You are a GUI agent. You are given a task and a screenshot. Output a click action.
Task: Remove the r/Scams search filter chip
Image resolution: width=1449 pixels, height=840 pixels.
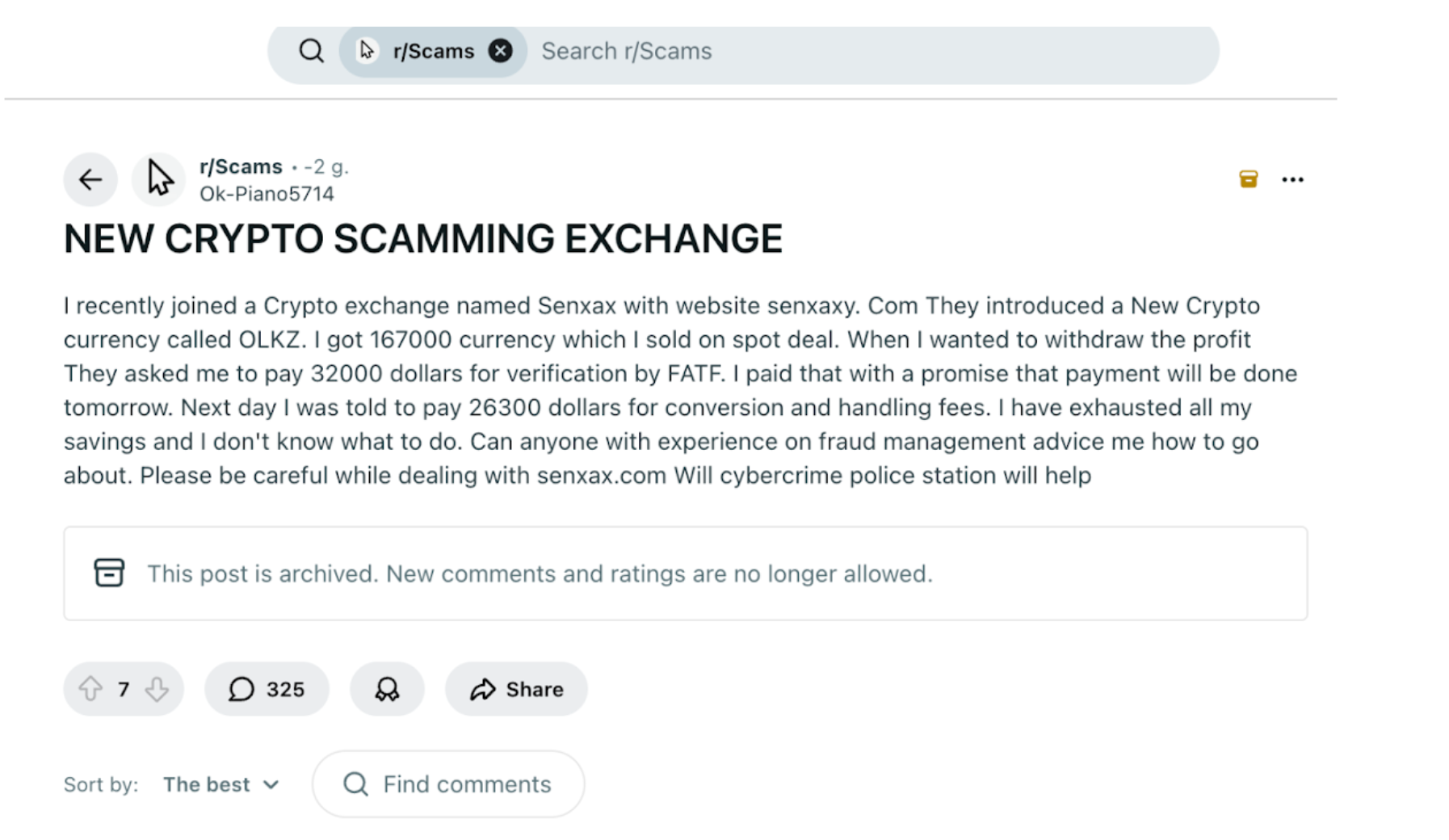[501, 50]
